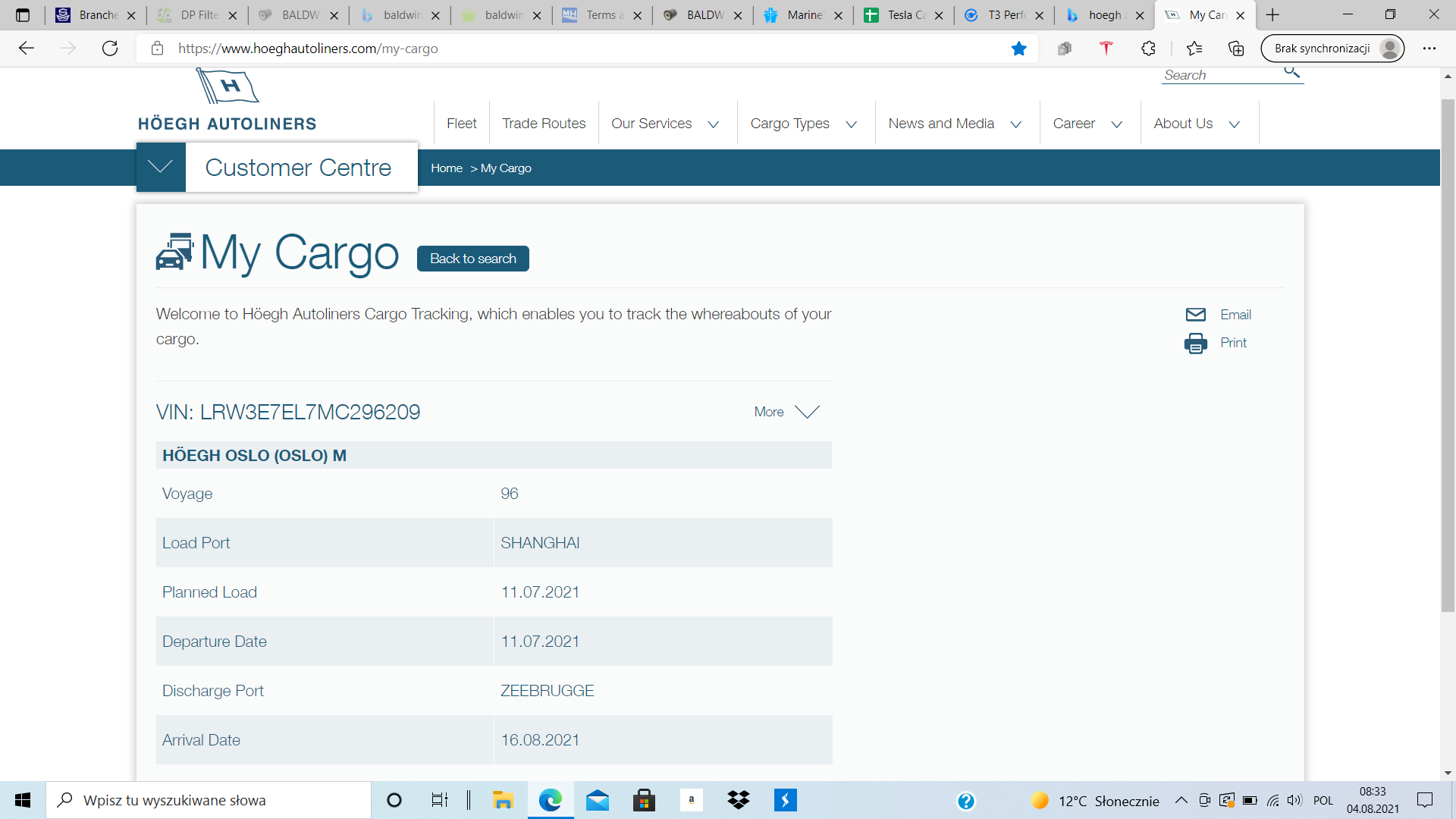Image resolution: width=1456 pixels, height=819 pixels.
Task: Click the page vertical scrollbar thumb
Action: point(1448,355)
